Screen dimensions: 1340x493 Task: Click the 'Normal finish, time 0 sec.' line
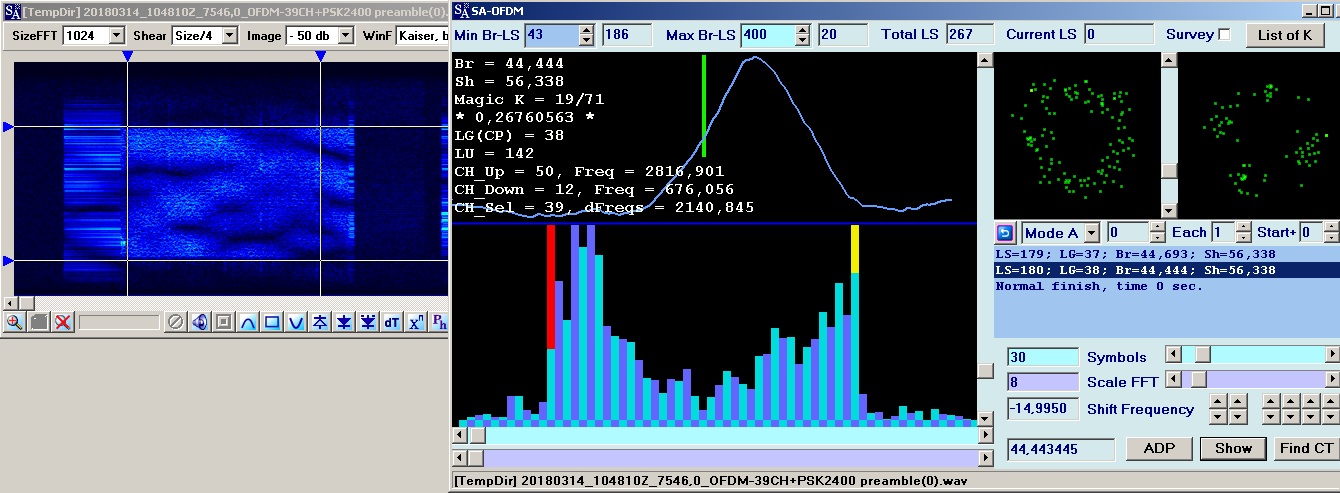point(1099,286)
